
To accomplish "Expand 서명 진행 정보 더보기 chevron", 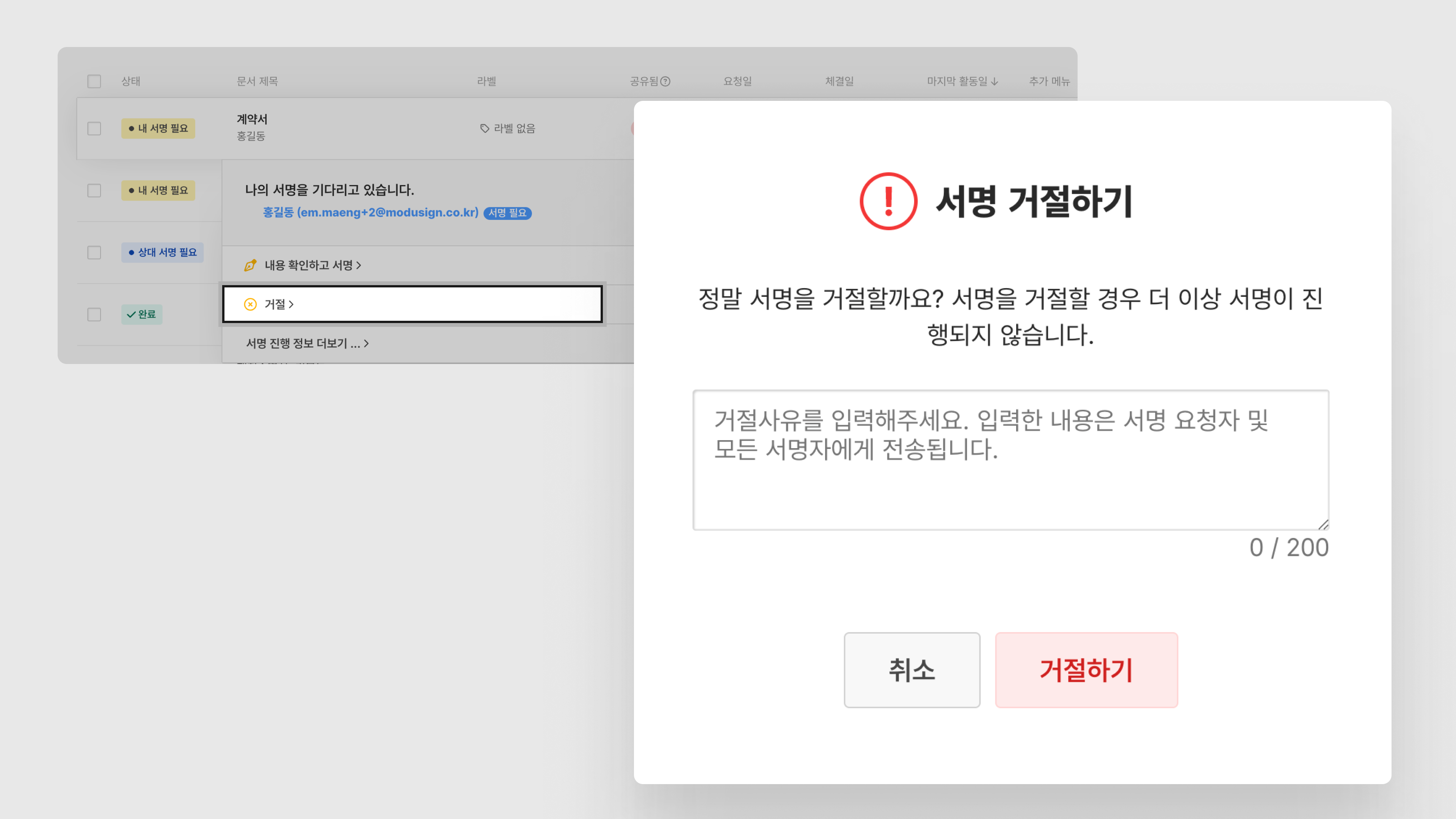I will (x=366, y=344).
